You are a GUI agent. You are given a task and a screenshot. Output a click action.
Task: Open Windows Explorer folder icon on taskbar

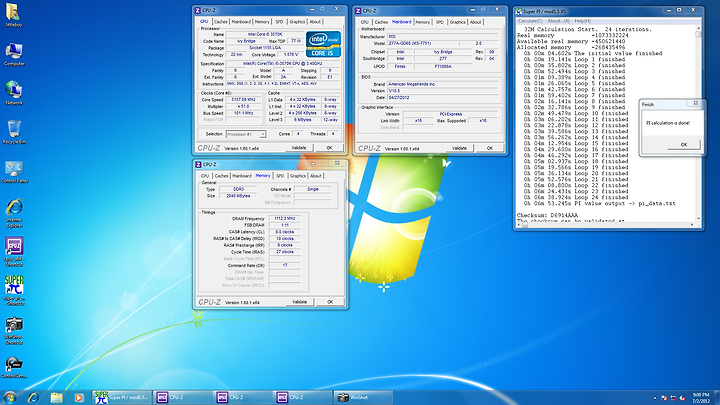point(56,397)
